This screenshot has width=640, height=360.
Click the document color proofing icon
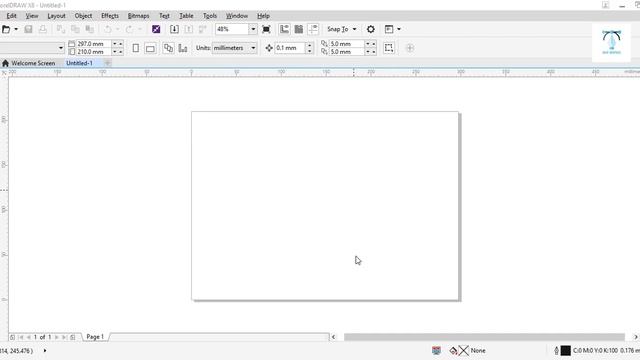(x=436, y=351)
